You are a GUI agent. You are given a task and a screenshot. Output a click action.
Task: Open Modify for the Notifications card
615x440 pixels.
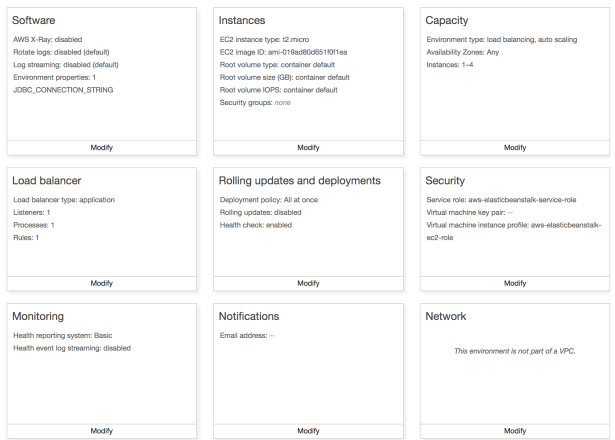[308, 430]
